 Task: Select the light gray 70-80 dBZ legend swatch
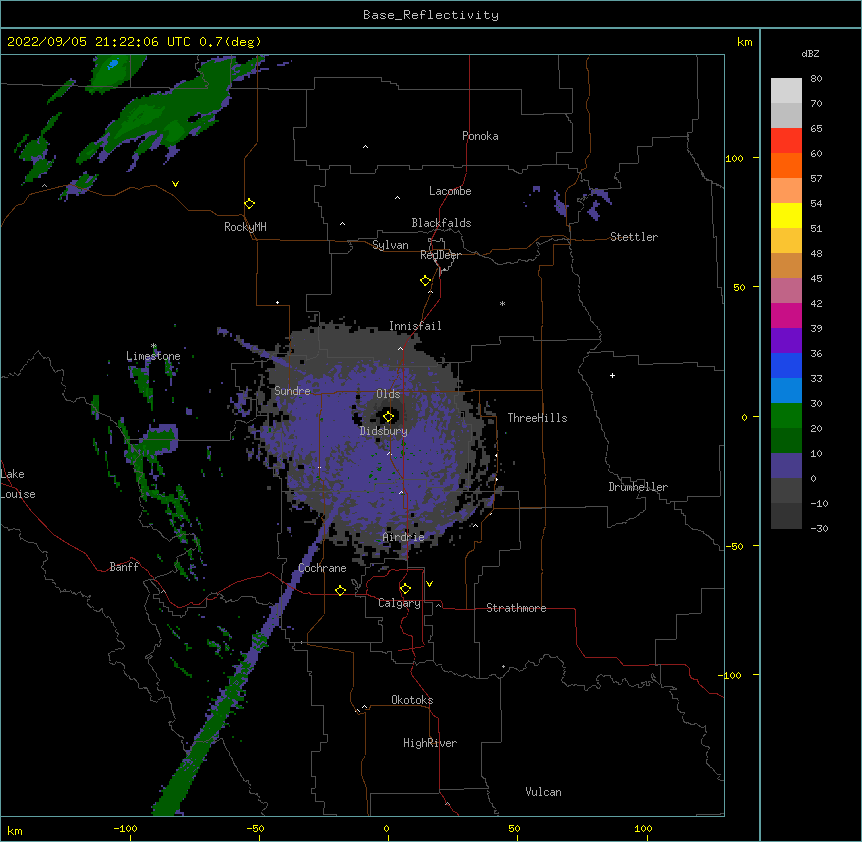[786, 91]
